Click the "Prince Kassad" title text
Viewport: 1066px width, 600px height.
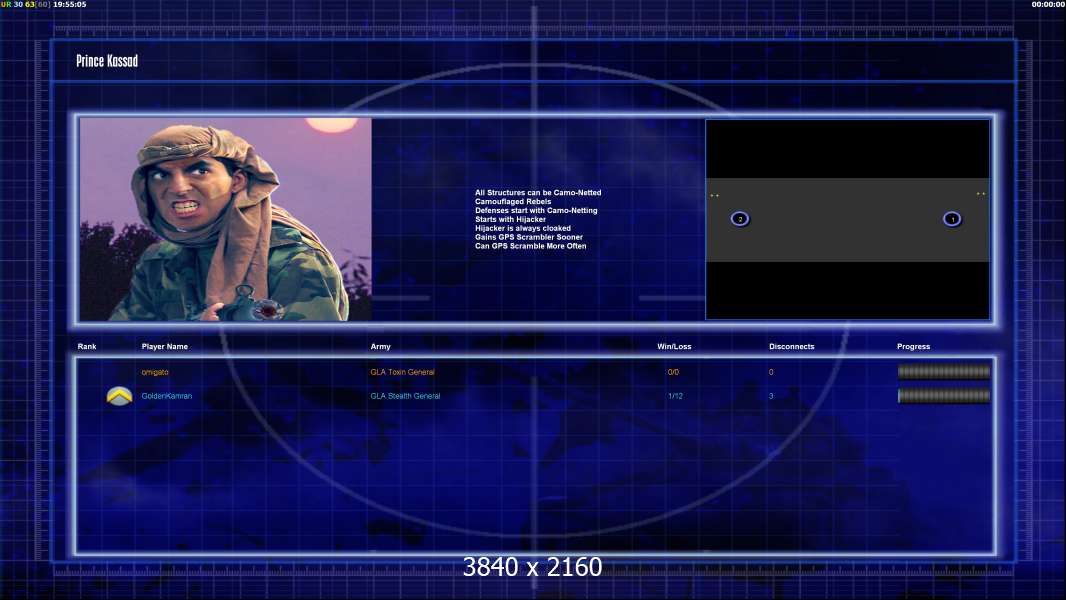coord(107,61)
